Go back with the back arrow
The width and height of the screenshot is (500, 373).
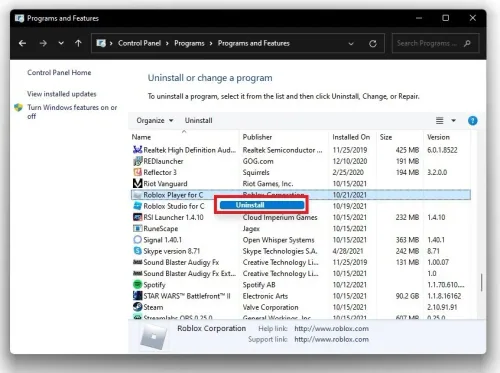[22, 43]
